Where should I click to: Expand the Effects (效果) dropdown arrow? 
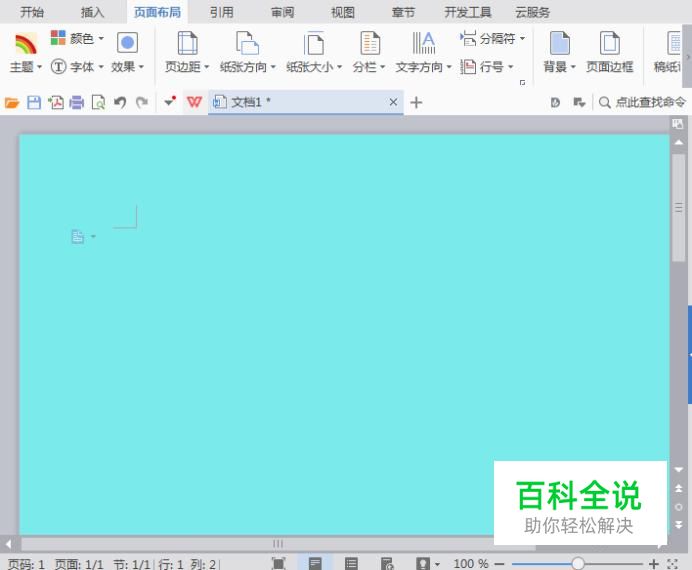[x=141, y=67]
